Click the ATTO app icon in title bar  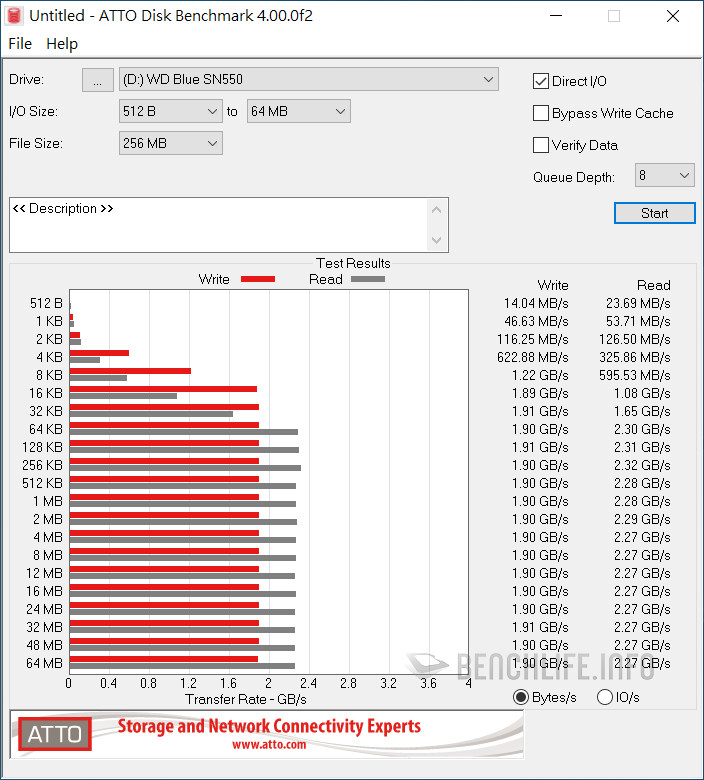pos(13,15)
